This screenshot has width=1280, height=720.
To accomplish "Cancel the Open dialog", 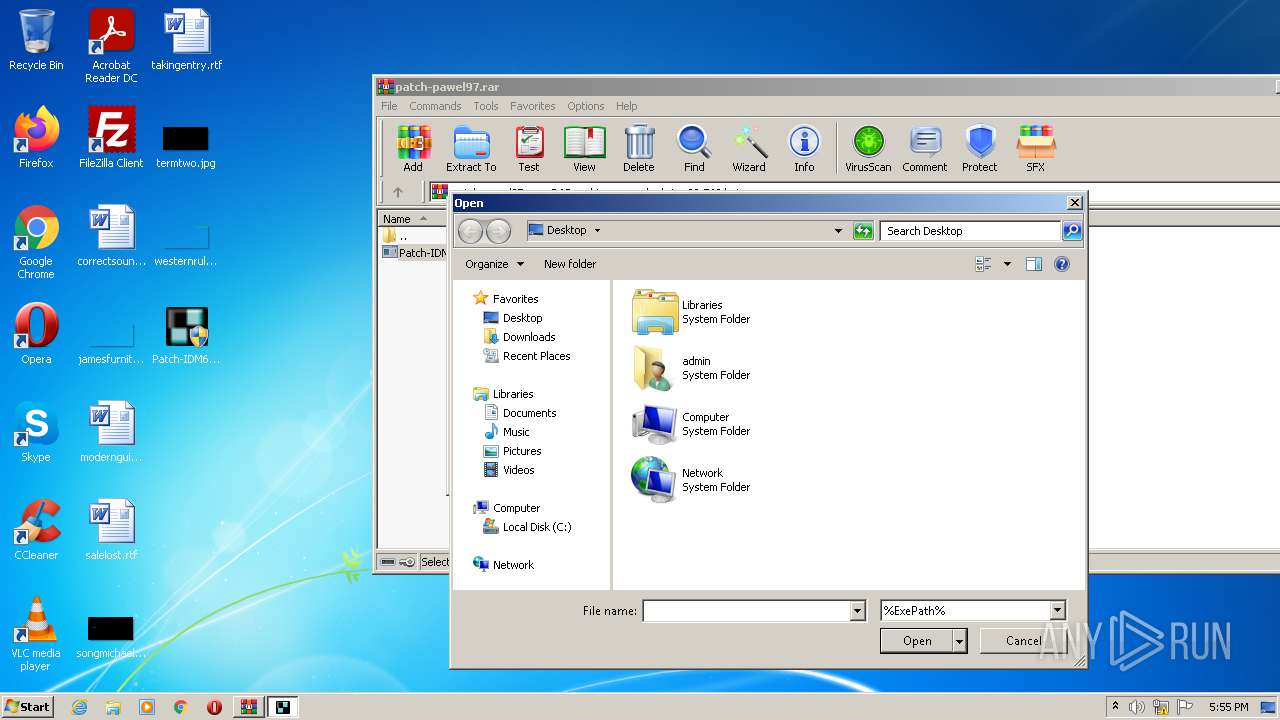I will [1023, 641].
